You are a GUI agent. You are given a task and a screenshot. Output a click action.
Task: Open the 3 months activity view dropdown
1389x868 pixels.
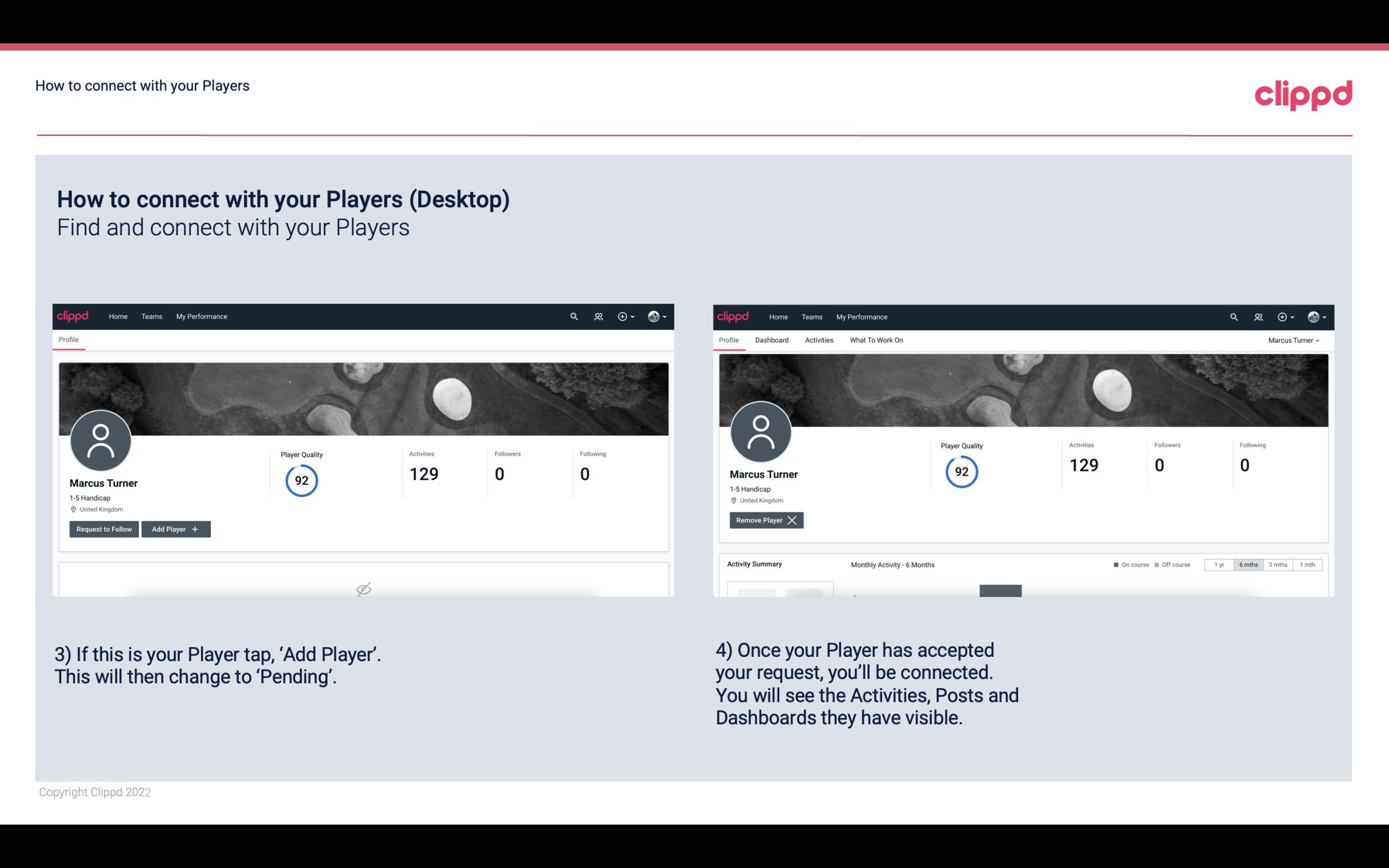click(1278, 564)
